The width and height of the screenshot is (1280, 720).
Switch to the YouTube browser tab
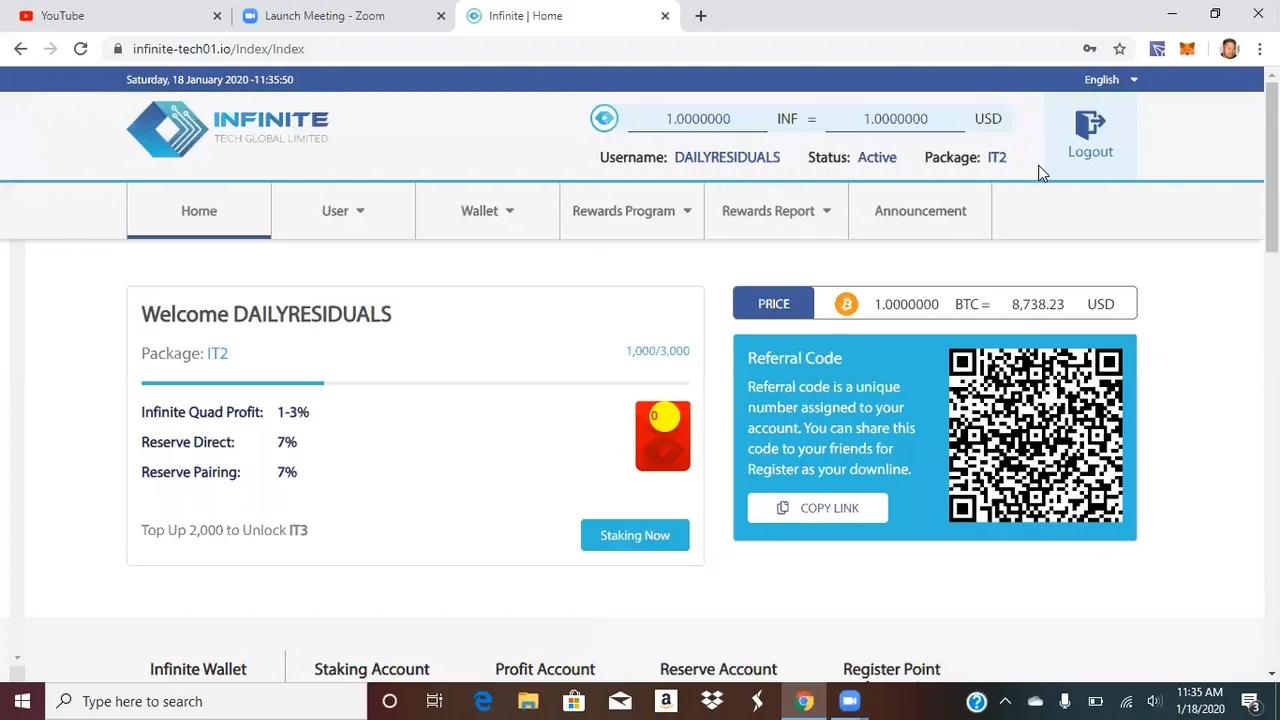click(x=110, y=15)
